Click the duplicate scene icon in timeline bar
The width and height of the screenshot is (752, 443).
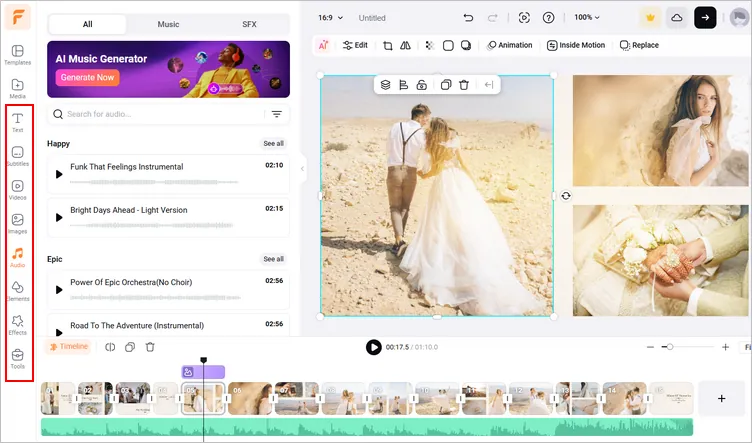click(130, 347)
